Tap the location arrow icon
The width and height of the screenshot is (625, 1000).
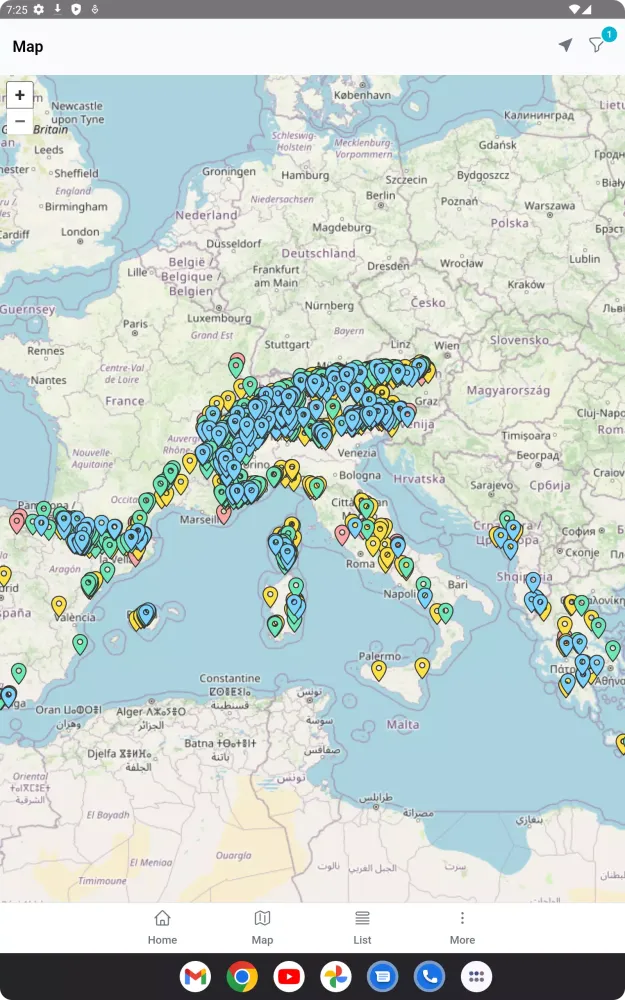[565, 45]
